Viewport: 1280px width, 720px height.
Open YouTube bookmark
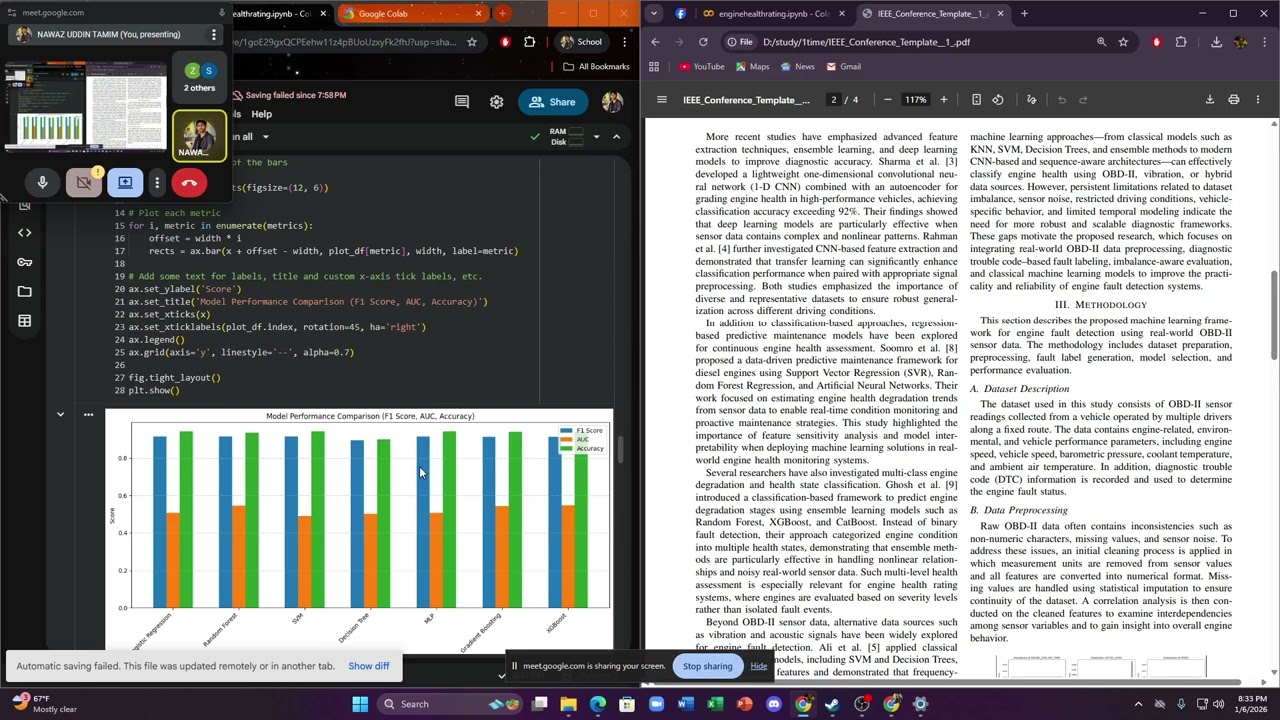tap(702, 67)
